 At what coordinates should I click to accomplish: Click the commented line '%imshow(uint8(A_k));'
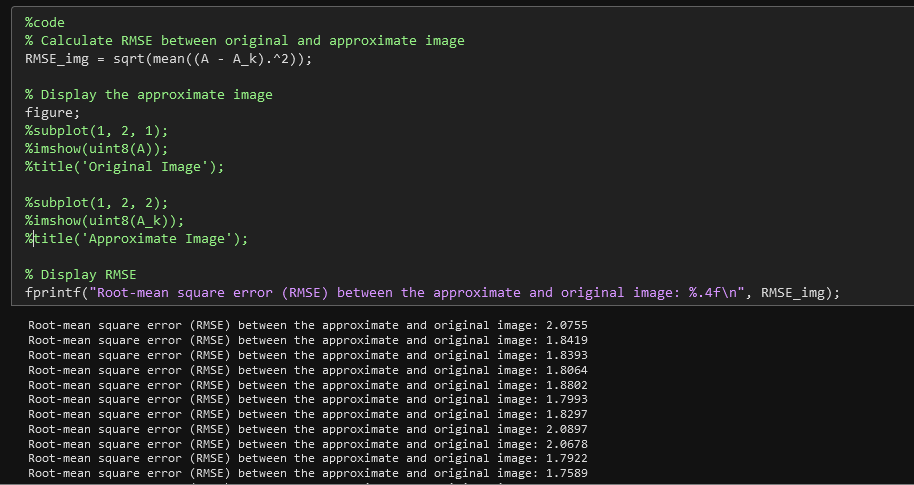[104, 221]
